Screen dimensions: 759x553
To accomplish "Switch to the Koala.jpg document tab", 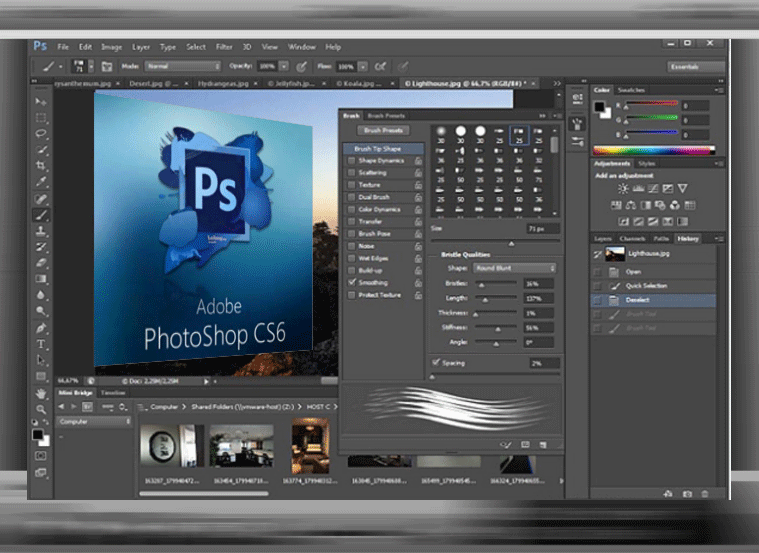I will (359, 83).
